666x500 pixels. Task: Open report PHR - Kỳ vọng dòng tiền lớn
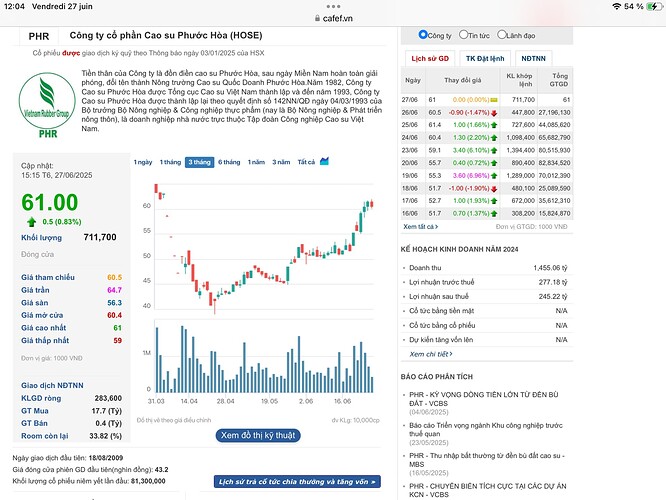(x=484, y=399)
